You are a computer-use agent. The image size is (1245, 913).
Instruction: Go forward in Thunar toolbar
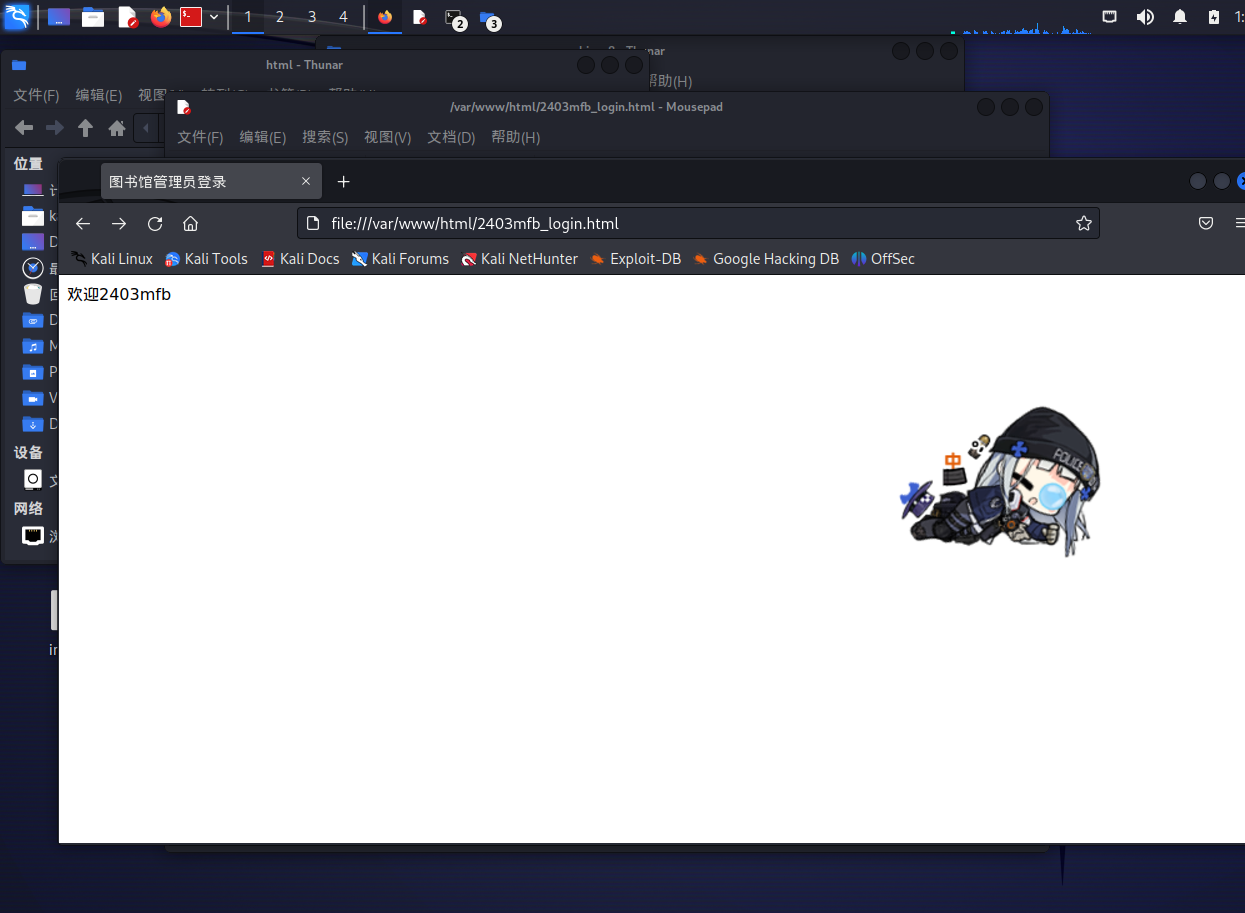tap(55, 128)
